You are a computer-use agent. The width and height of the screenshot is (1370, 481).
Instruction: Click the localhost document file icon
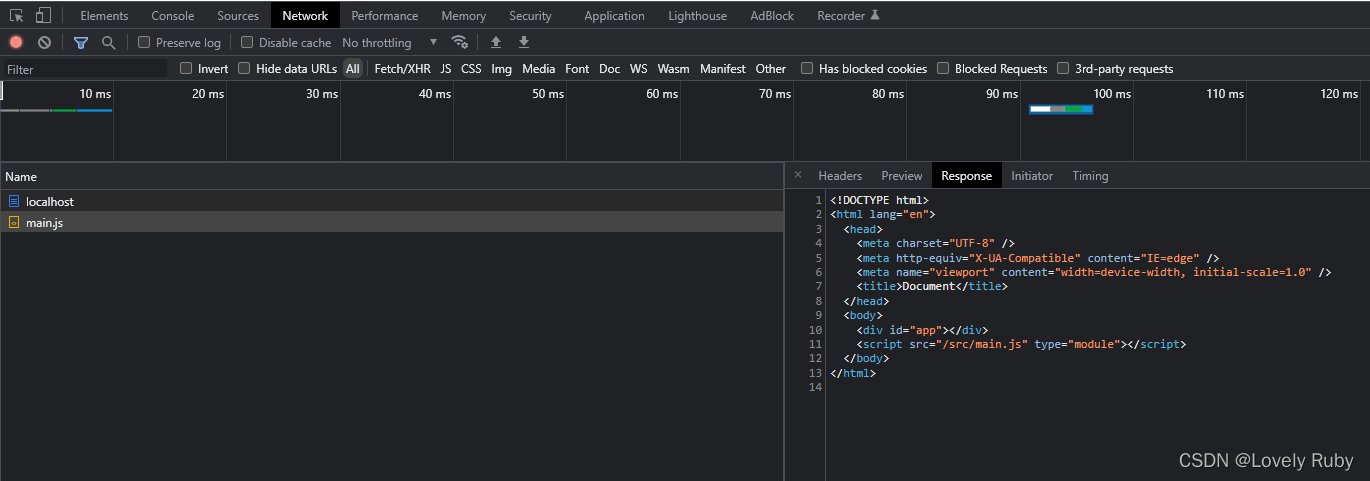click(x=14, y=201)
